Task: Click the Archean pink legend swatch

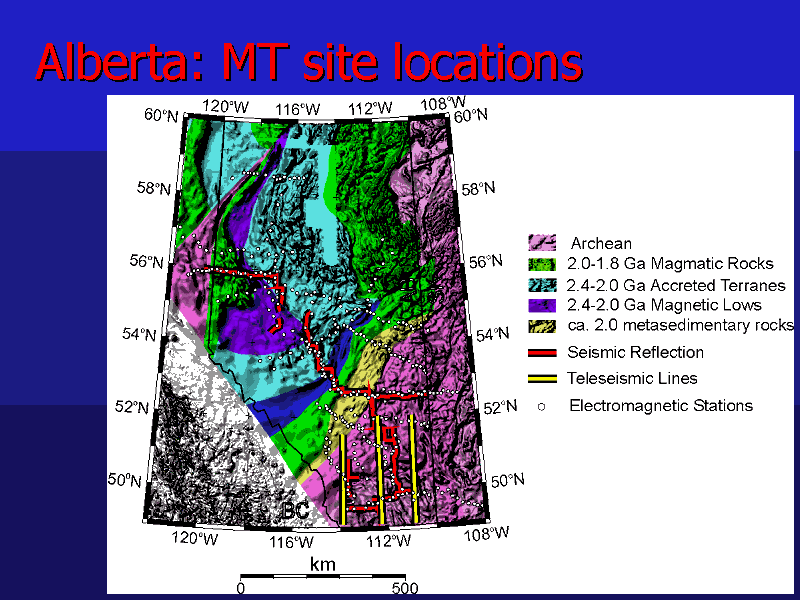Action: coord(542,243)
